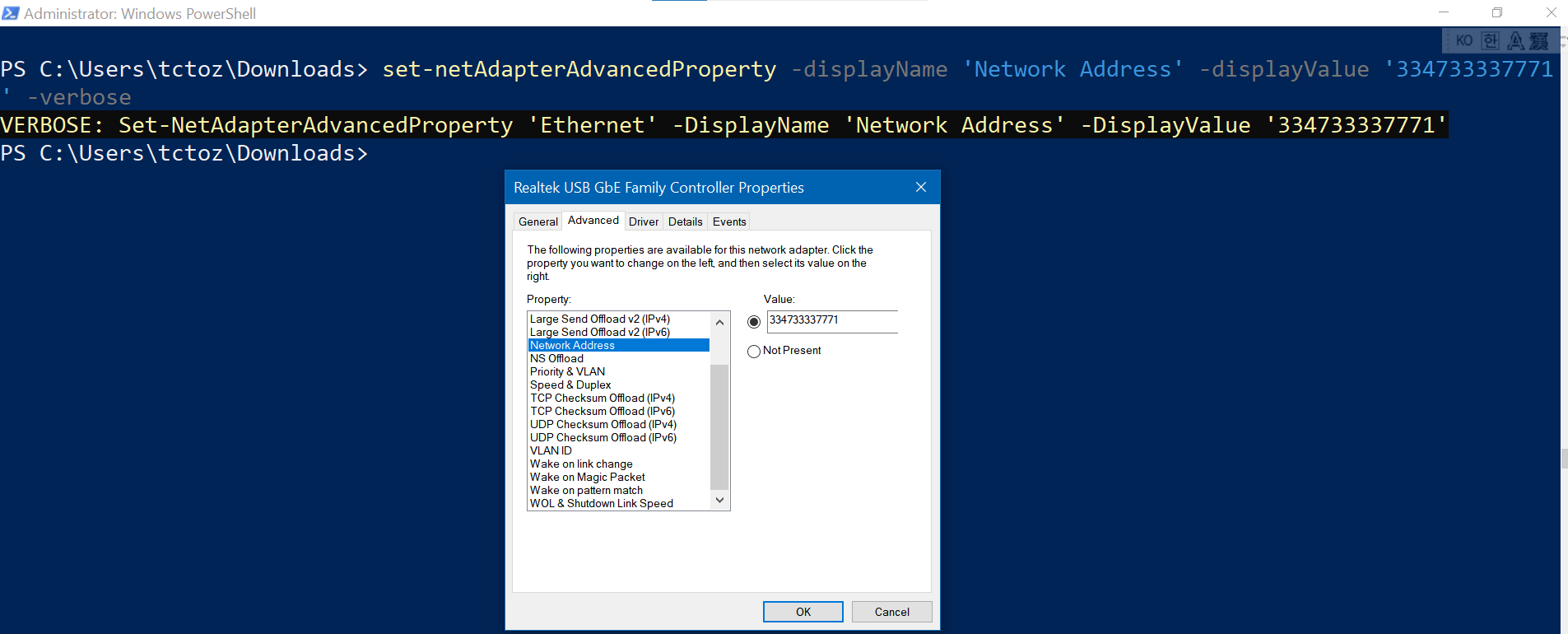Click the PowerShell window vertical scrollbar thumb
The image size is (1568, 634).
(1564, 459)
